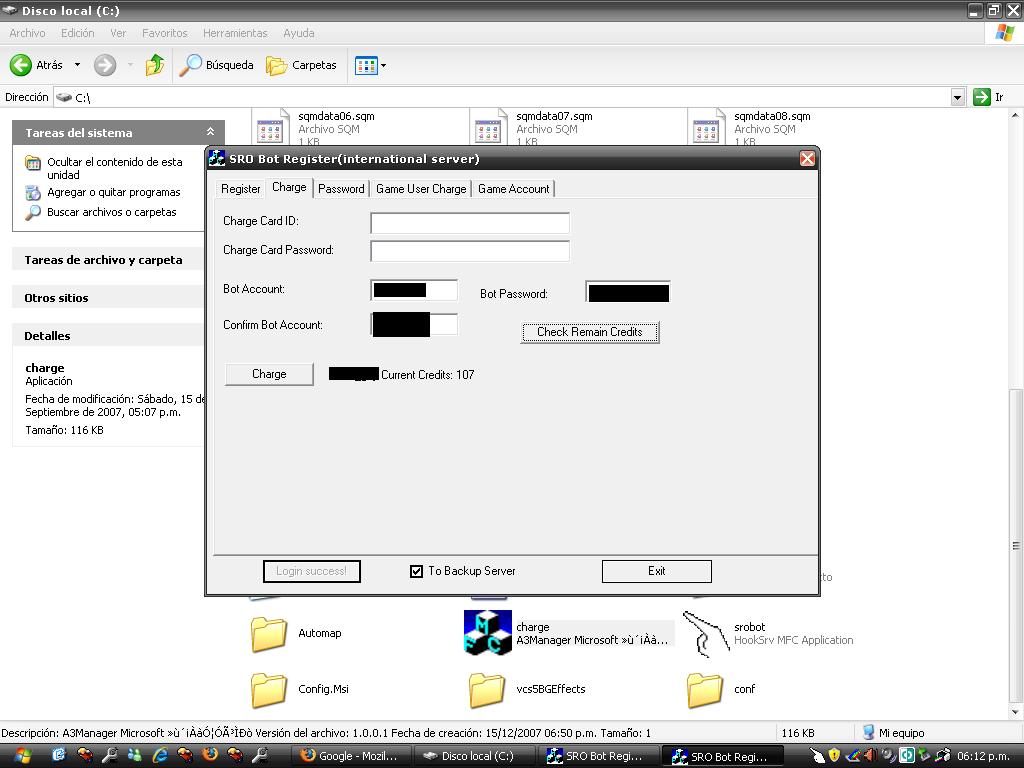The image size is (1024, 768).
Task: Expand the address bar dropdown
Action: [x=957, y=97]
